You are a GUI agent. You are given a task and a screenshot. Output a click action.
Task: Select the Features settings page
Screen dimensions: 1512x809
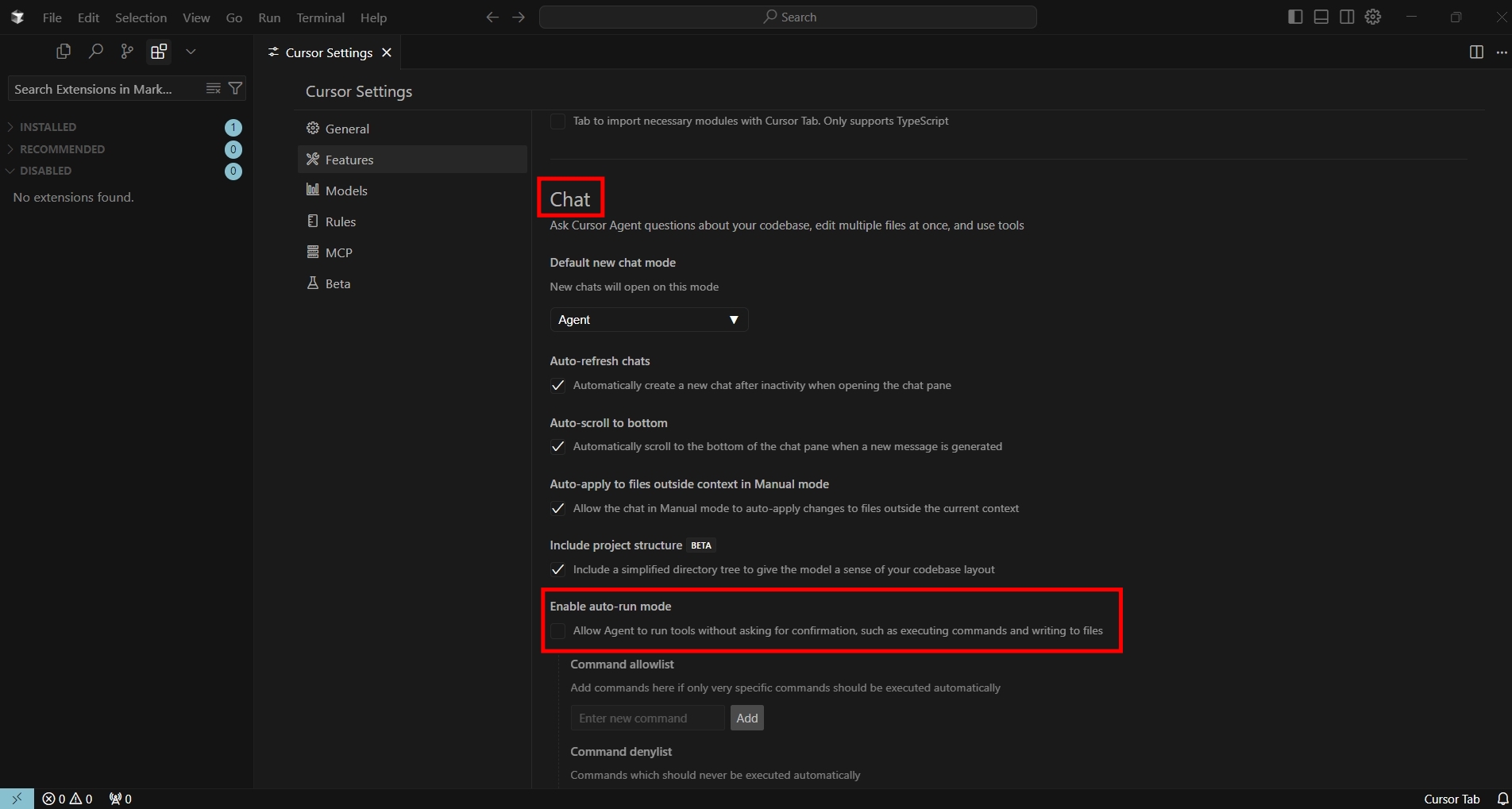click(412, 160)
